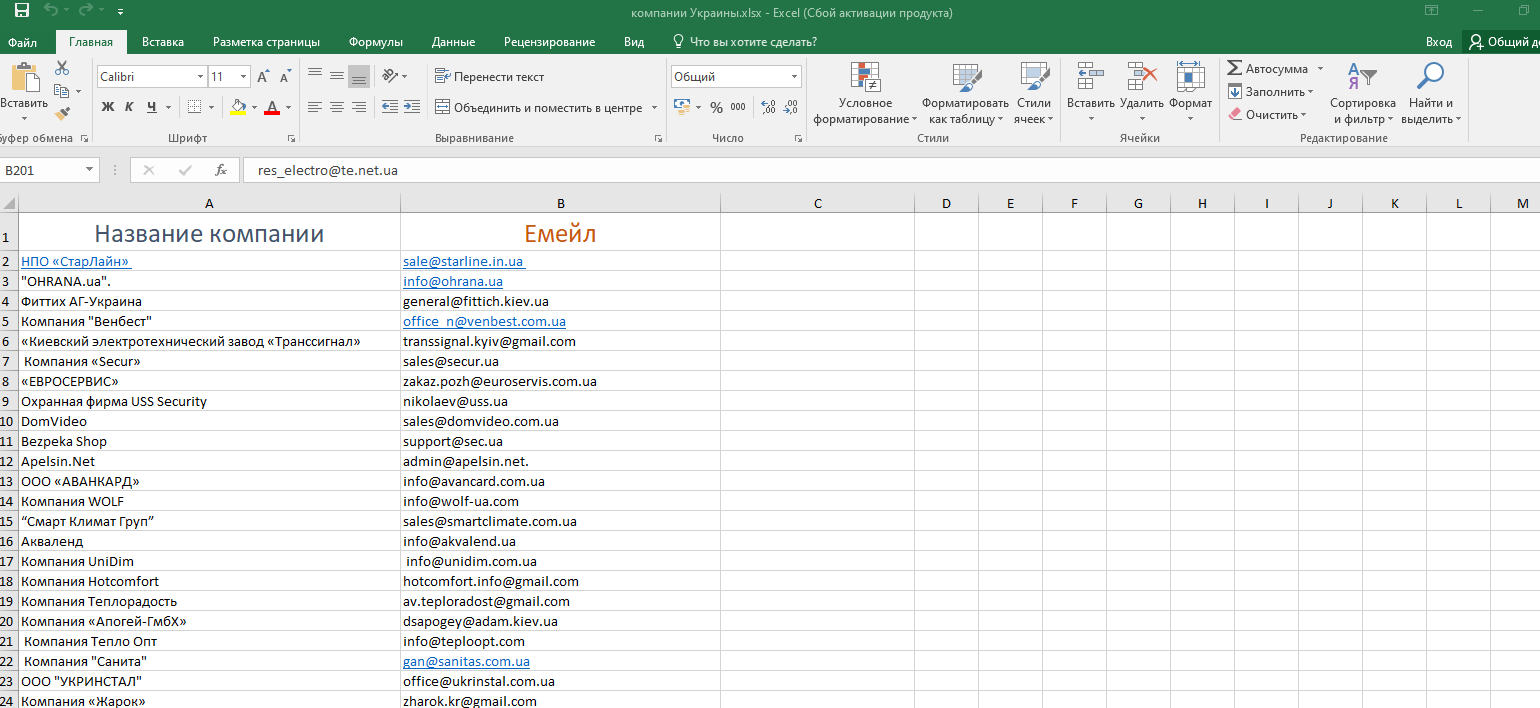The width and height of the screenshot is (1540, 708).
Task: Open the Очистить clear dropdown
Action: [1268, 115]
